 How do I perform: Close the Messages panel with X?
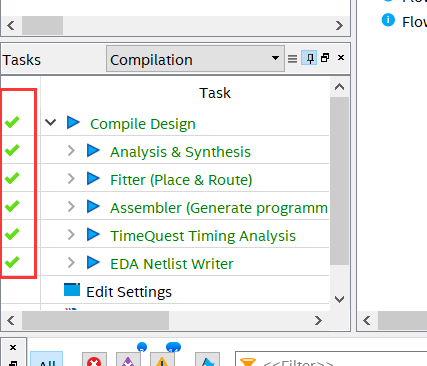coord(13,347)
